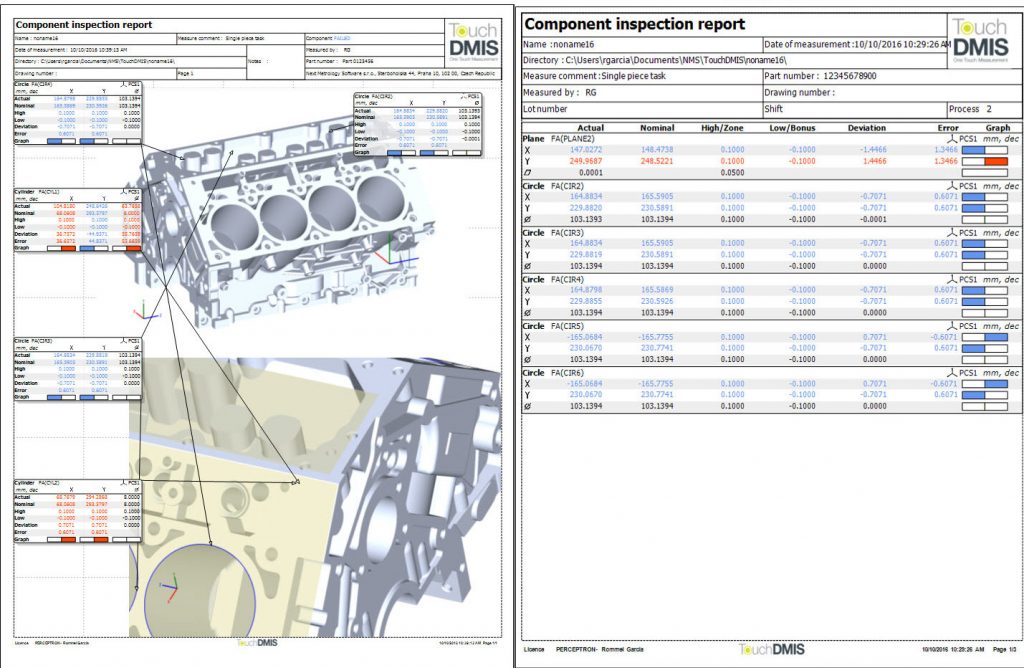Click the TouchDMIS footer logo on the left report

click(255, 643)
